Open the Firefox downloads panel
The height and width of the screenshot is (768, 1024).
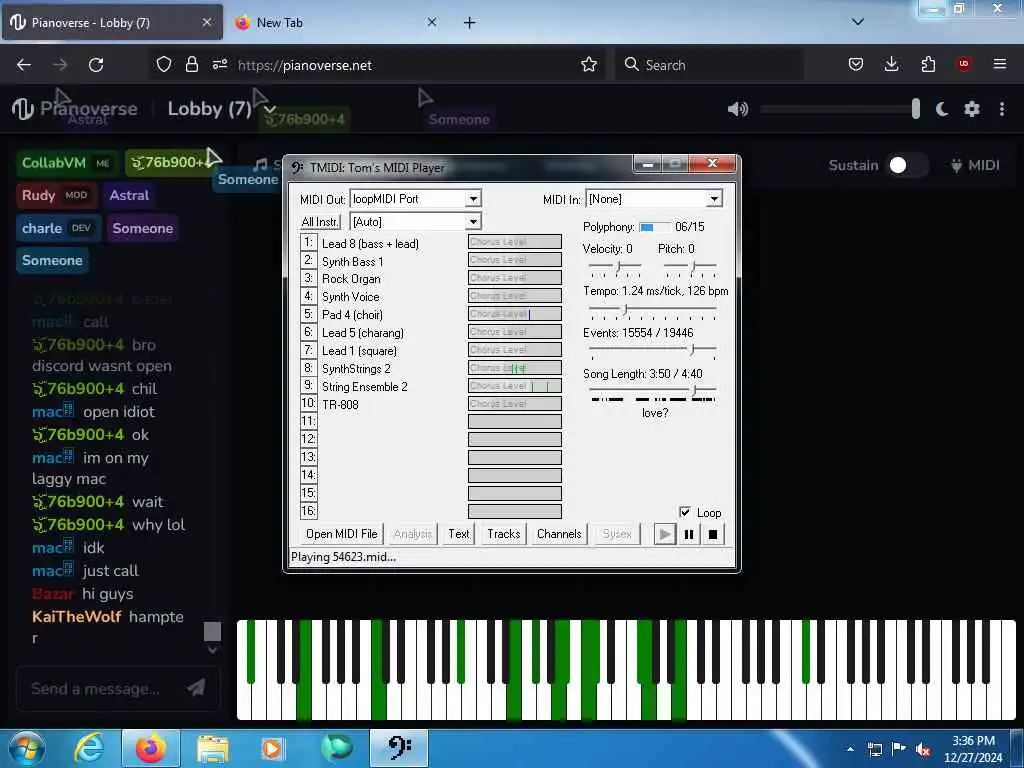pyautogui.click(x=891, y=65)
